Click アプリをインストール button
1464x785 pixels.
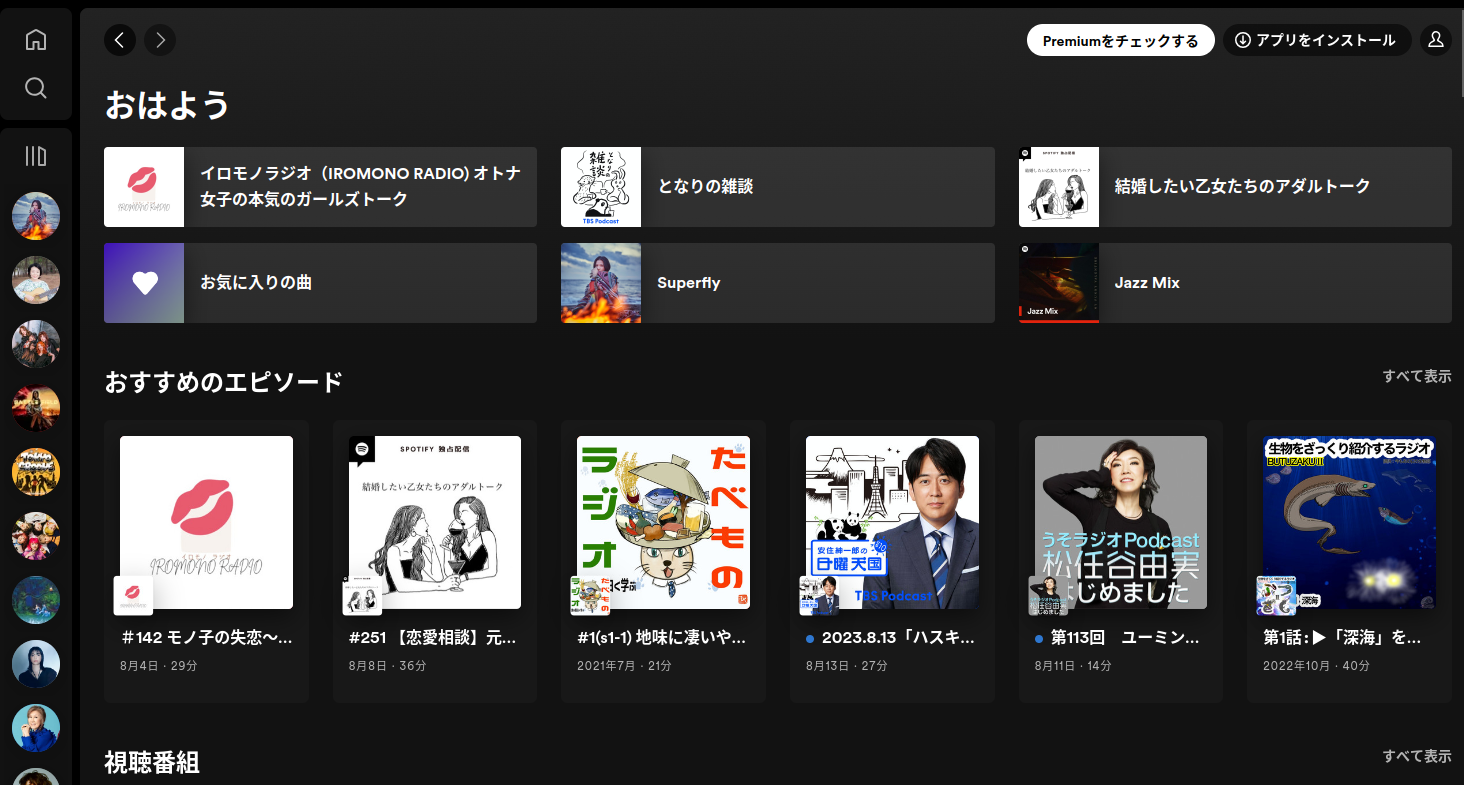(1317, 40)
